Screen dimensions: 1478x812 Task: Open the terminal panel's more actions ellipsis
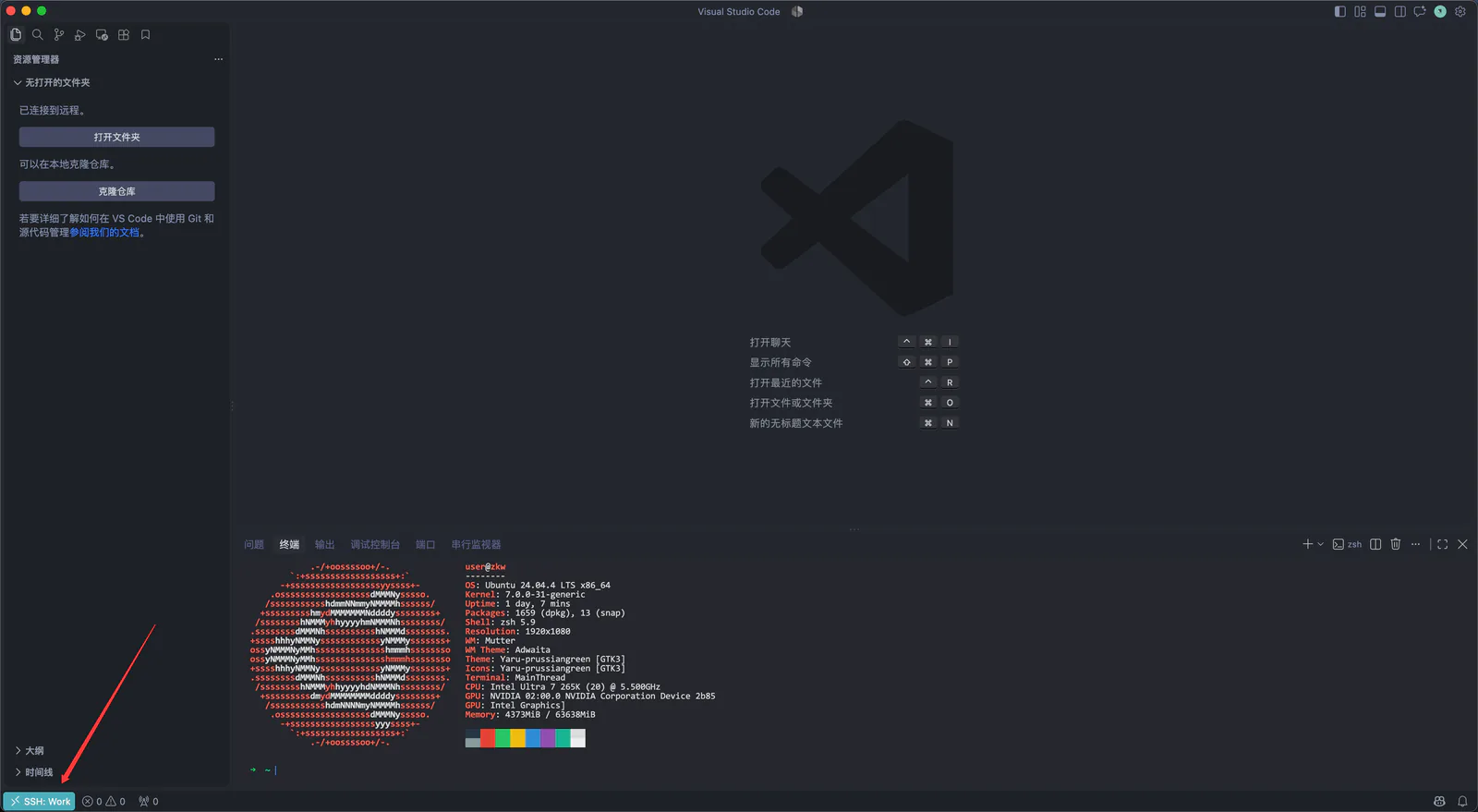(x=1415, y=544)
